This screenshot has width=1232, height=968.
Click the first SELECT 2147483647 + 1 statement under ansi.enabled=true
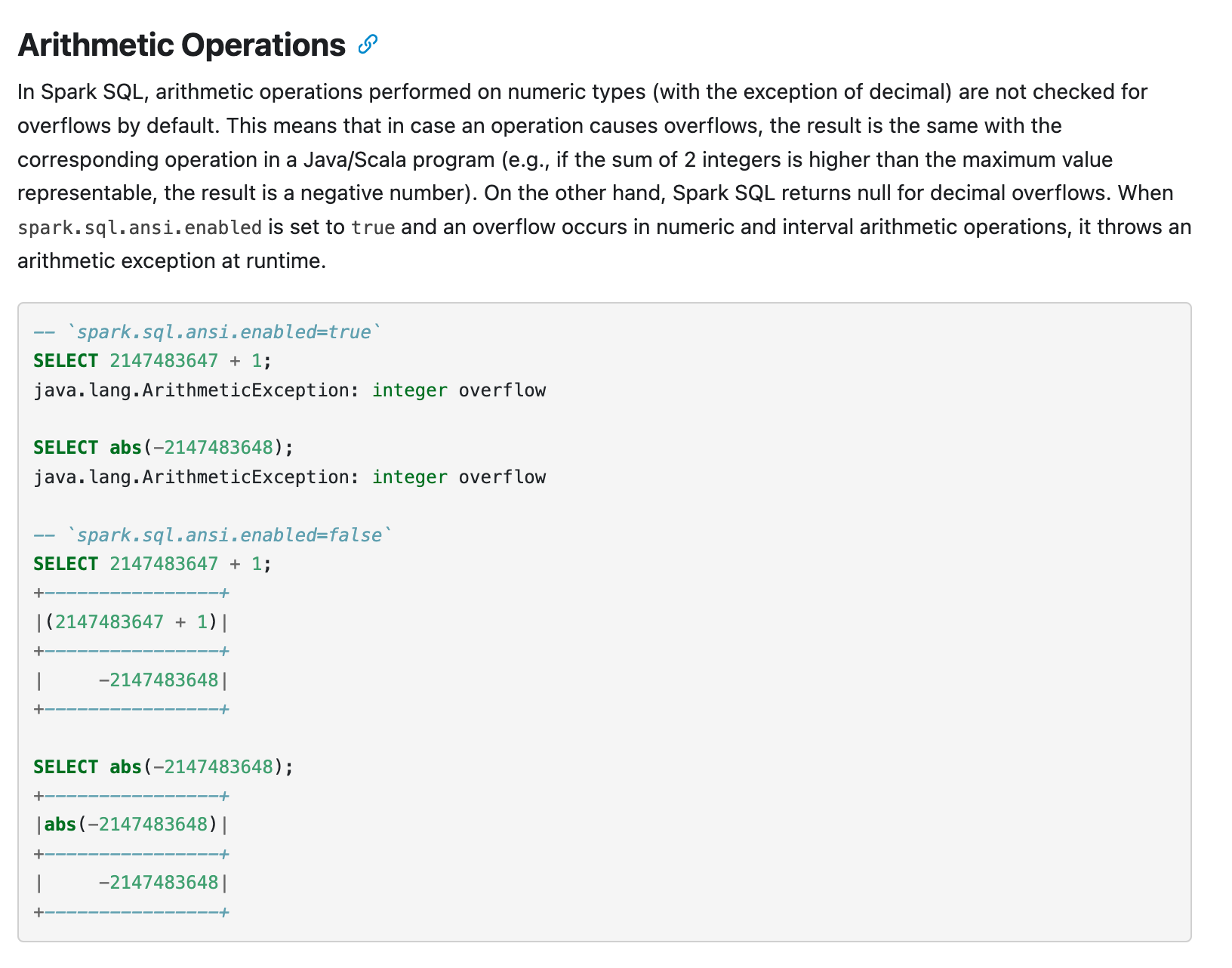[x=152, y=361]
